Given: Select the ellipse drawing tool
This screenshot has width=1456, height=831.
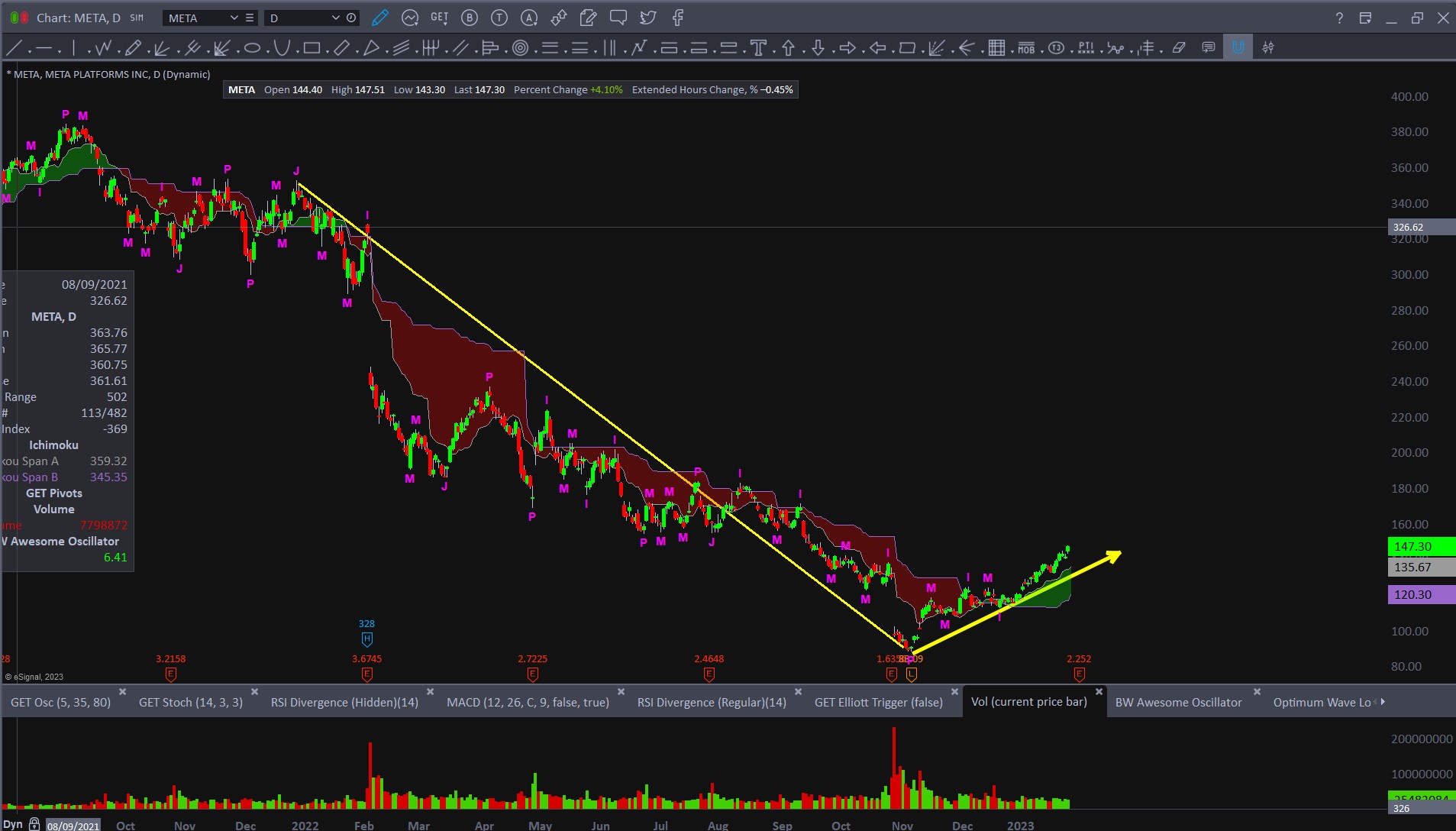Looking at the screenshot, I should coord(252,48).
